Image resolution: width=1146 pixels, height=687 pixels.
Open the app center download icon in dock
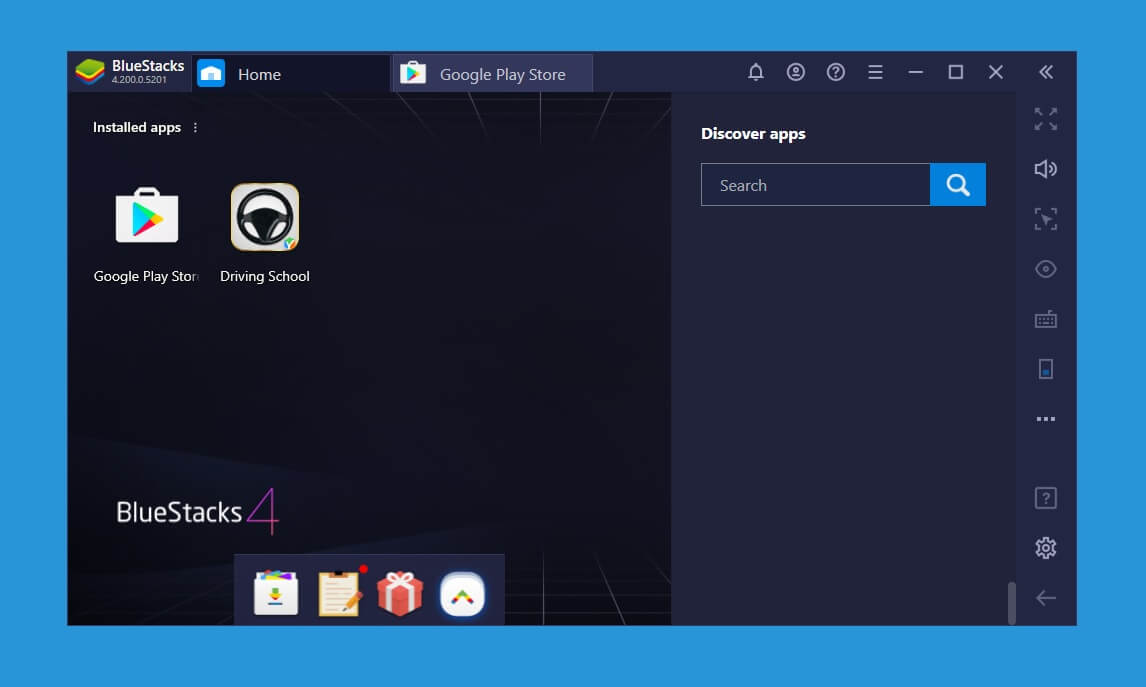click(x=276, y=593)
